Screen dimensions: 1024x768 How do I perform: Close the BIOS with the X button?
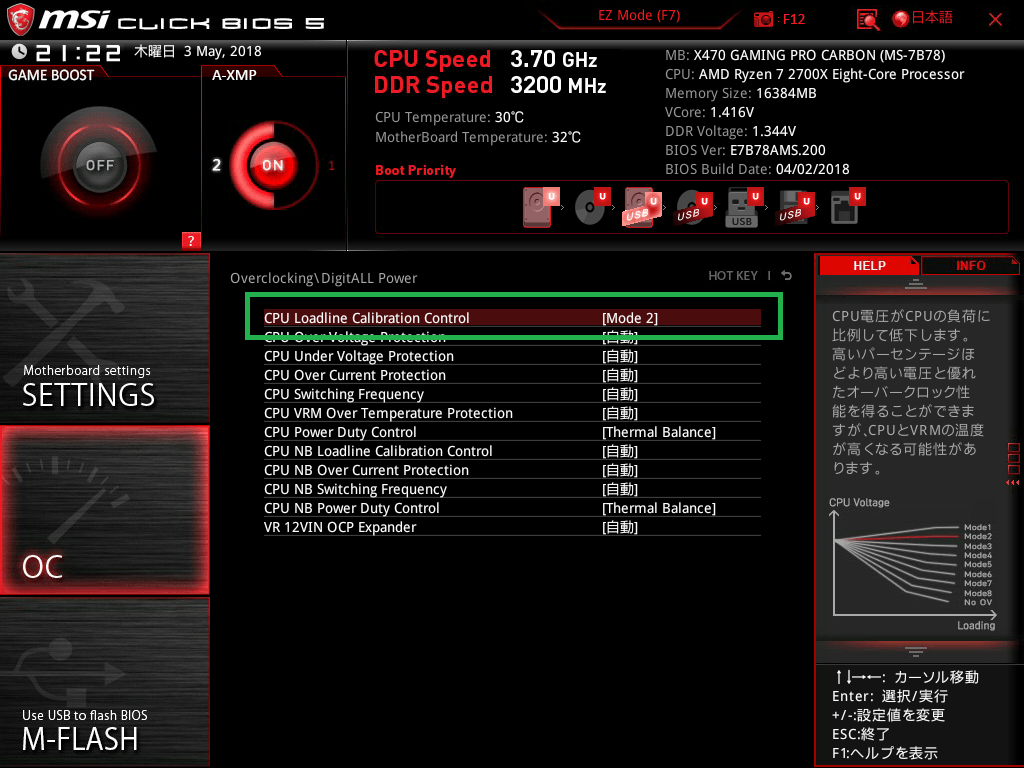click(x=995, y=20)
